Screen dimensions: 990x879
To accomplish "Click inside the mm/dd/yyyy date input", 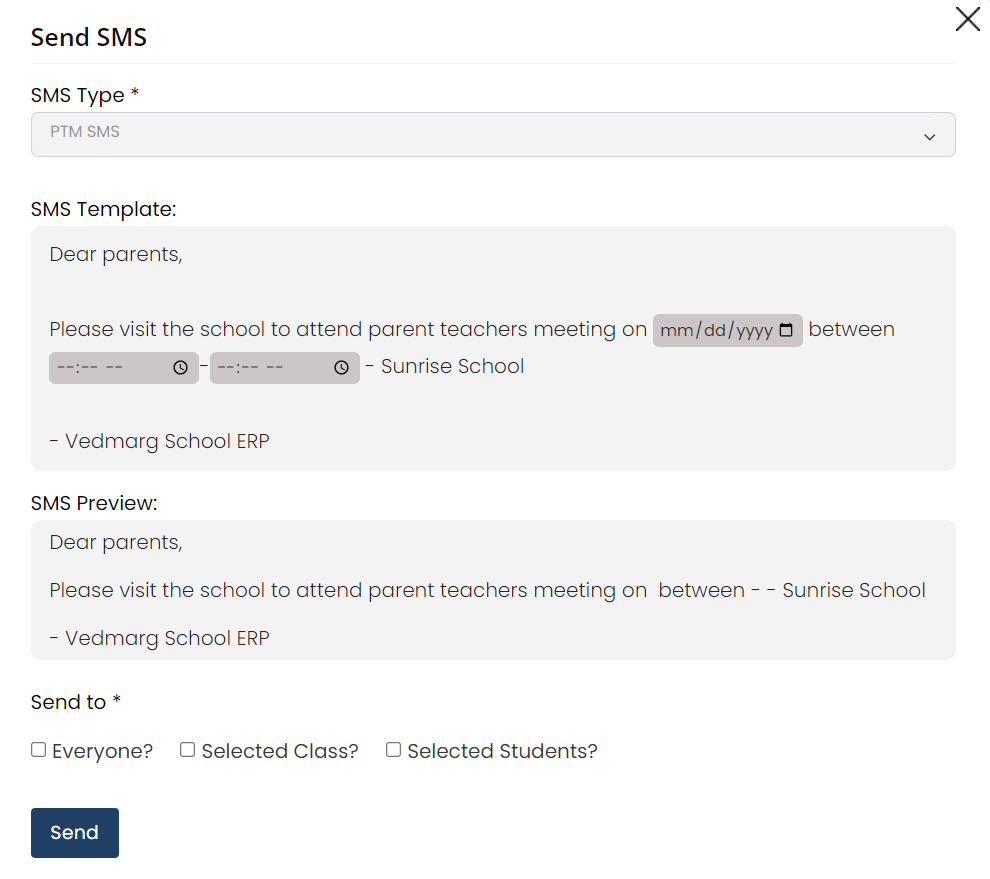I will click(715, 330).
